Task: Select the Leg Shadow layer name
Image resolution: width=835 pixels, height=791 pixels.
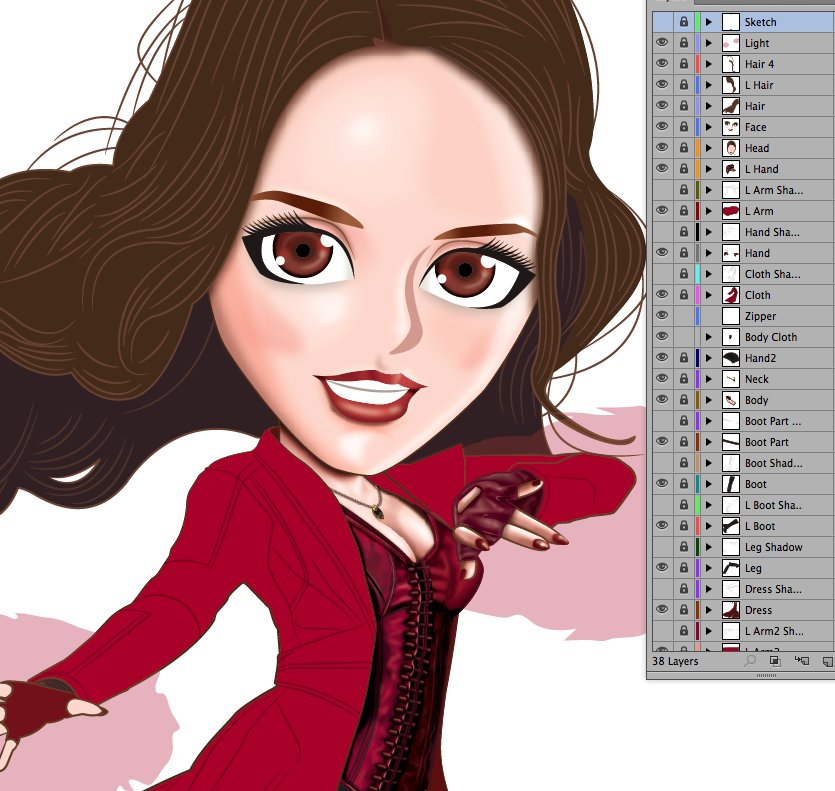Action: (774, 547)
